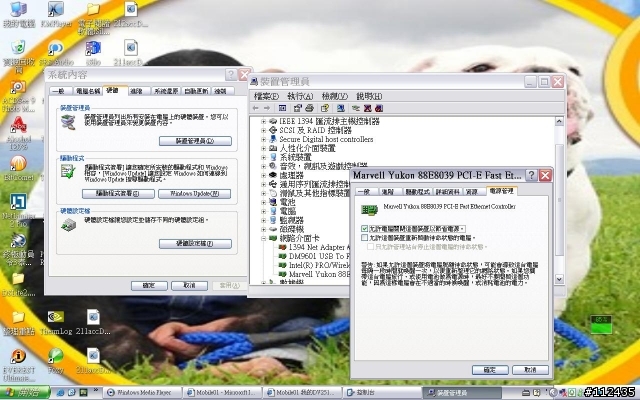This screenshot has height=400, width=640.
Task: Expand 電池 tree node
Action: point(263,202)
